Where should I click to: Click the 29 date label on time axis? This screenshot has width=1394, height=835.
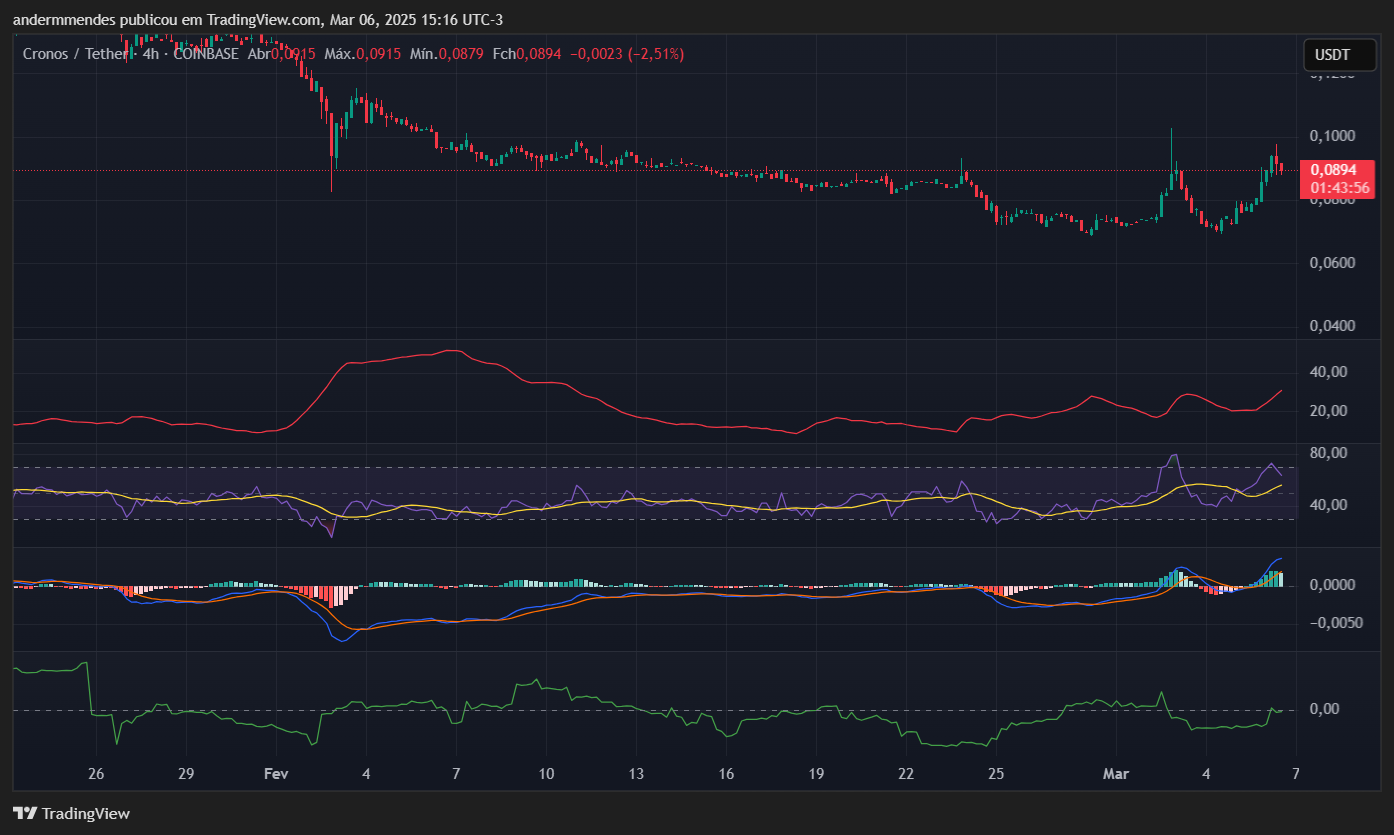186,774
